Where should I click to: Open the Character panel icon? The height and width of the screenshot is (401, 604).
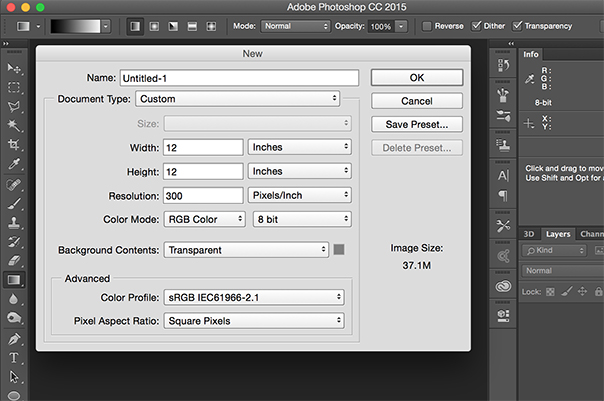[x=503, y=176]
